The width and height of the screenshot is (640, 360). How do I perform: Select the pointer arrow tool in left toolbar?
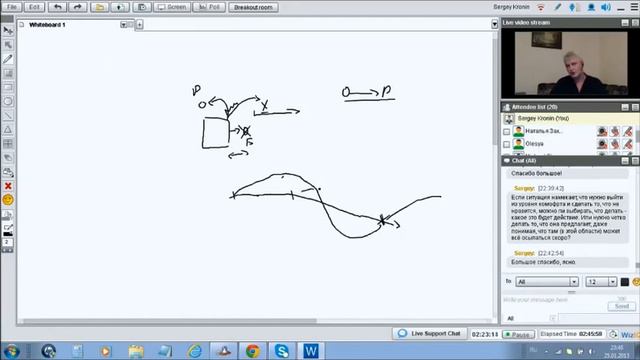point(8,31)
